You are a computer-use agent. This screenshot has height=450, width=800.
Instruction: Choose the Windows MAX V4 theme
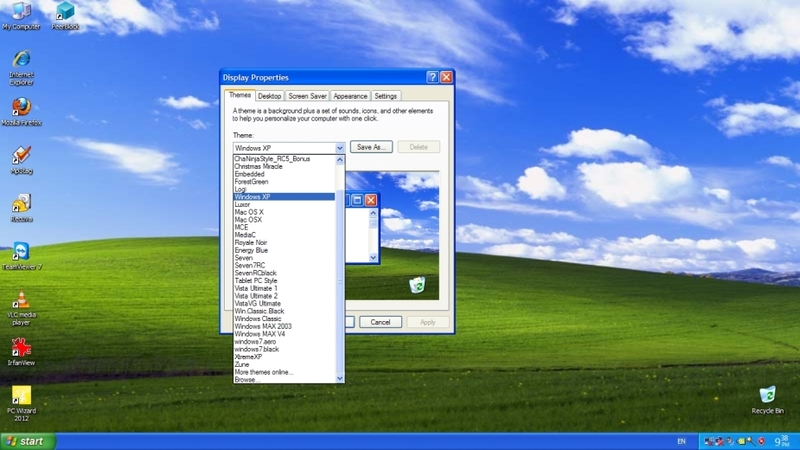284,334
